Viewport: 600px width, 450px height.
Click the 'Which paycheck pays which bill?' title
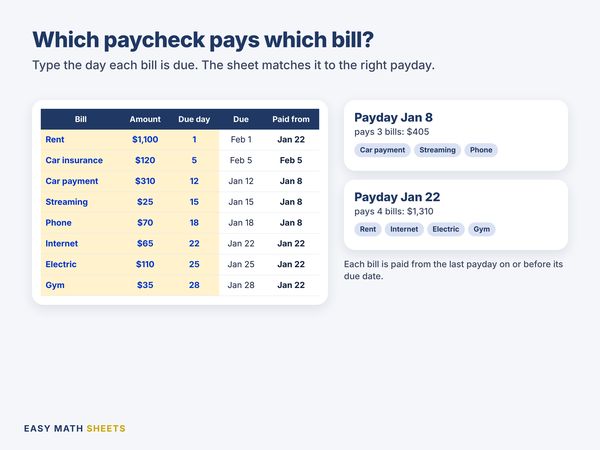coord(203,40)
